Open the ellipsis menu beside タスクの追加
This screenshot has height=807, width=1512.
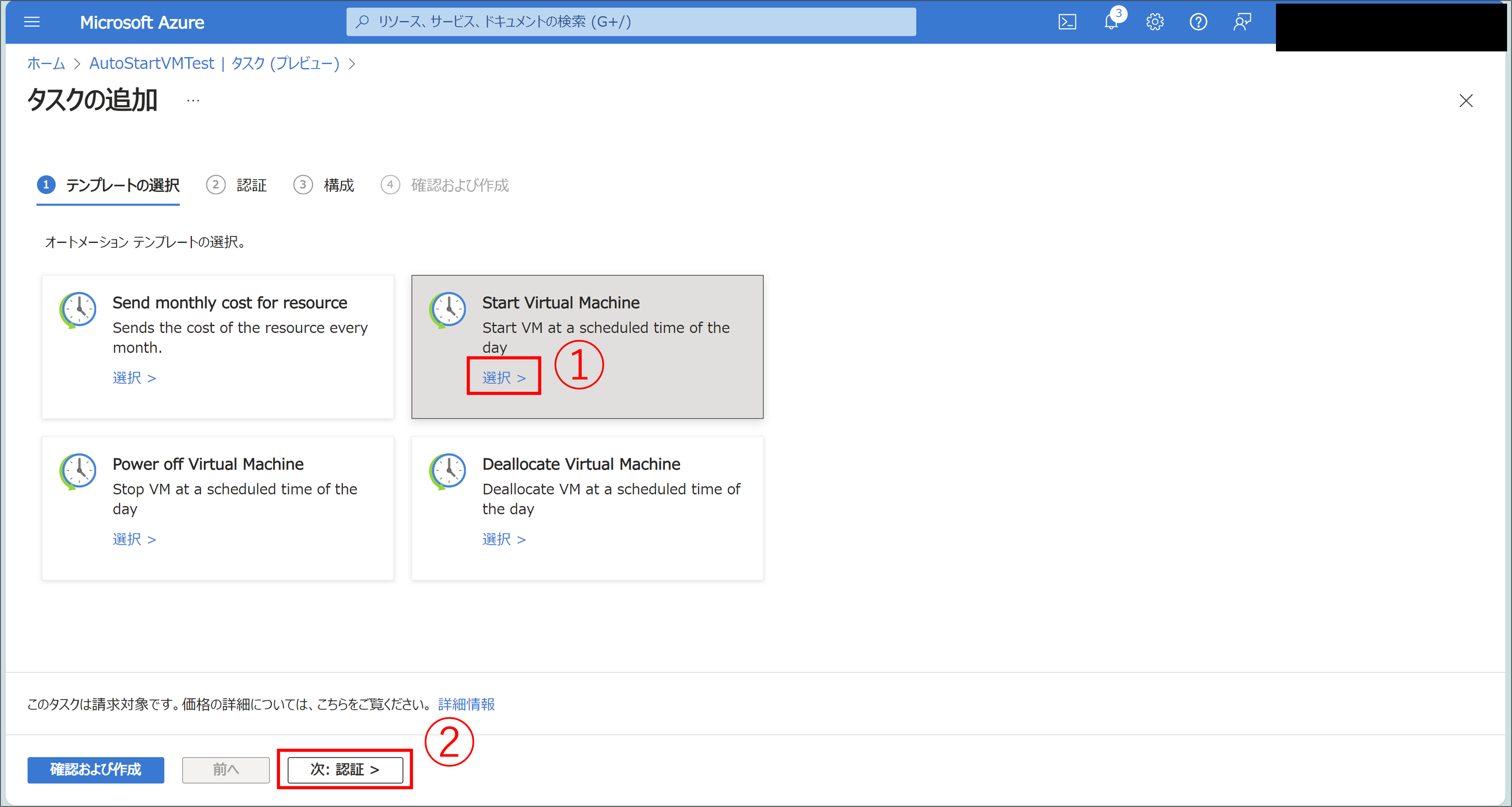coord(193,100)
